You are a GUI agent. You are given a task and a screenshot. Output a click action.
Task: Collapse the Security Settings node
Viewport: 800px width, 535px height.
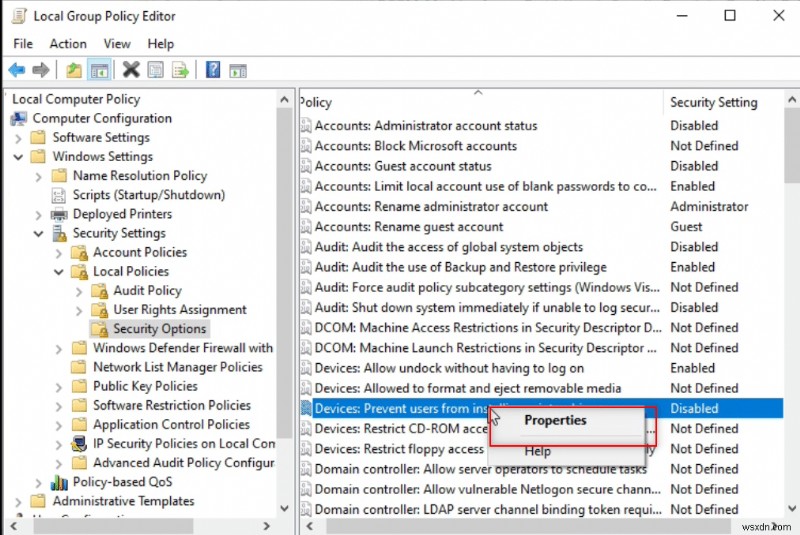pyautogui.click(x=38, y=234)
